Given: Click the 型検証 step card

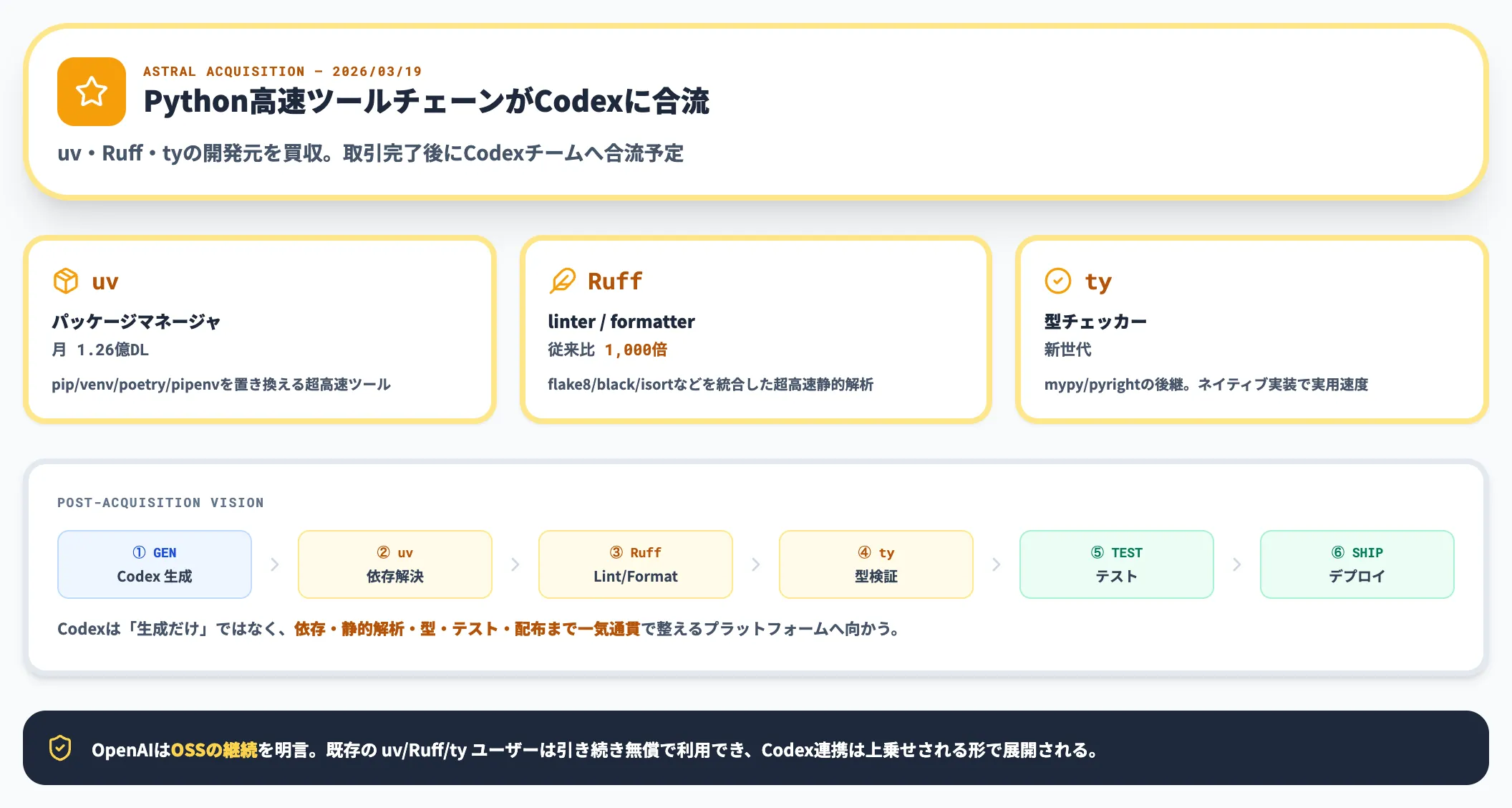Looking at the screenshot, I should 876,564.
